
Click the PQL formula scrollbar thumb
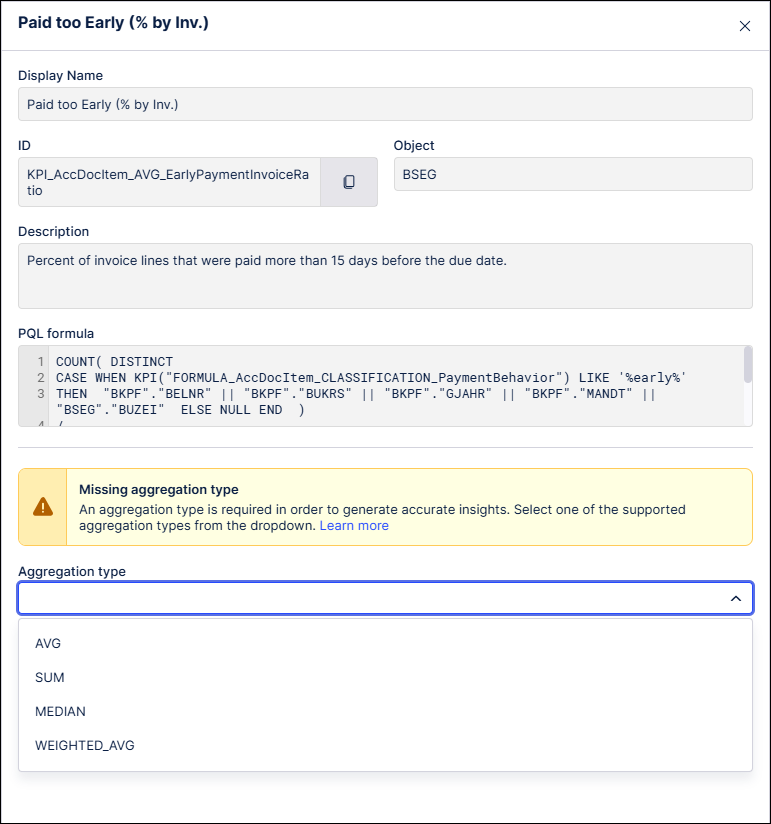tap(747, 365)
